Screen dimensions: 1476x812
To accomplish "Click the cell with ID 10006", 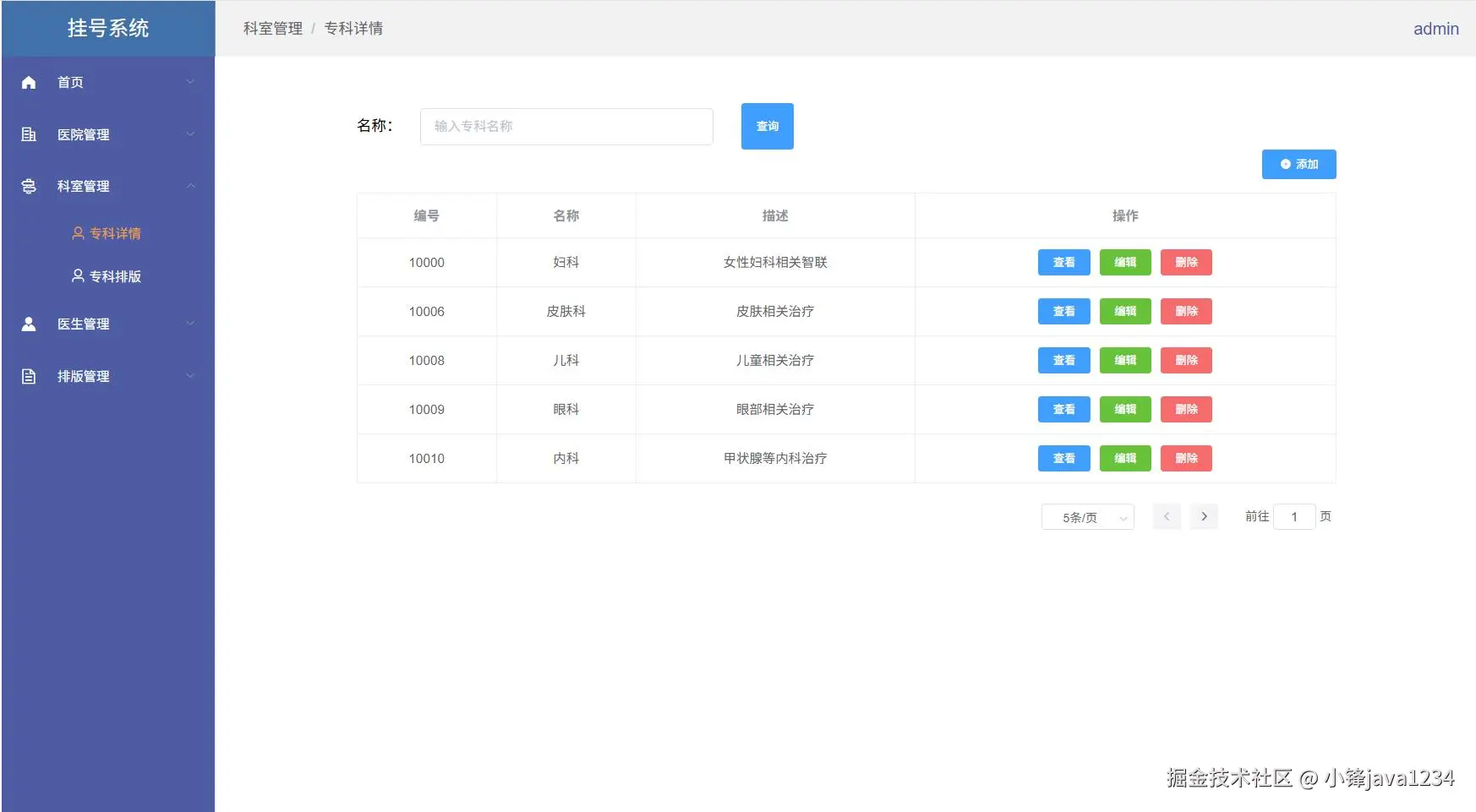I will point(427,312).
